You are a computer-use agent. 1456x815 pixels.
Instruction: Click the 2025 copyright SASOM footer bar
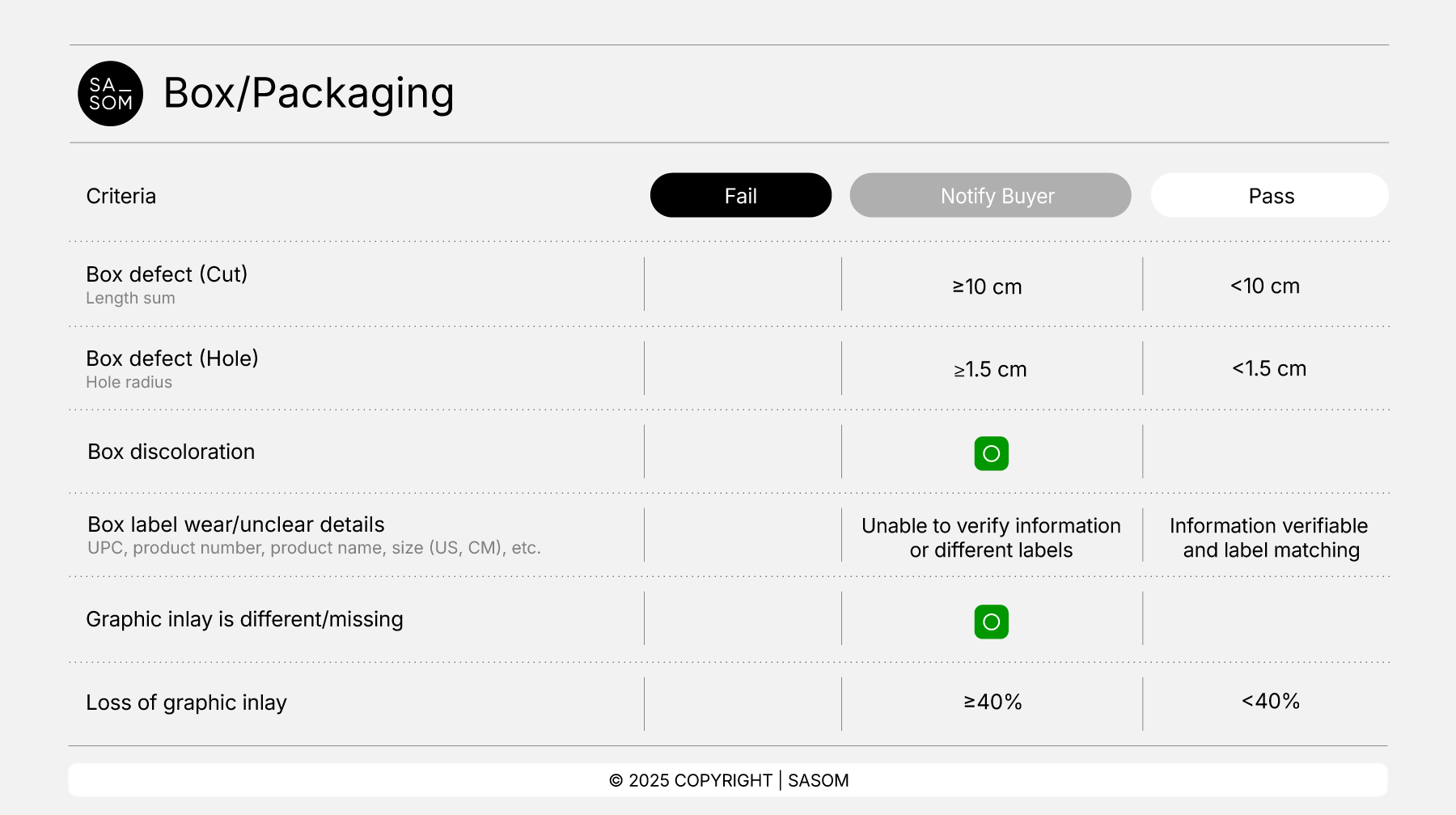pos(728,780)
